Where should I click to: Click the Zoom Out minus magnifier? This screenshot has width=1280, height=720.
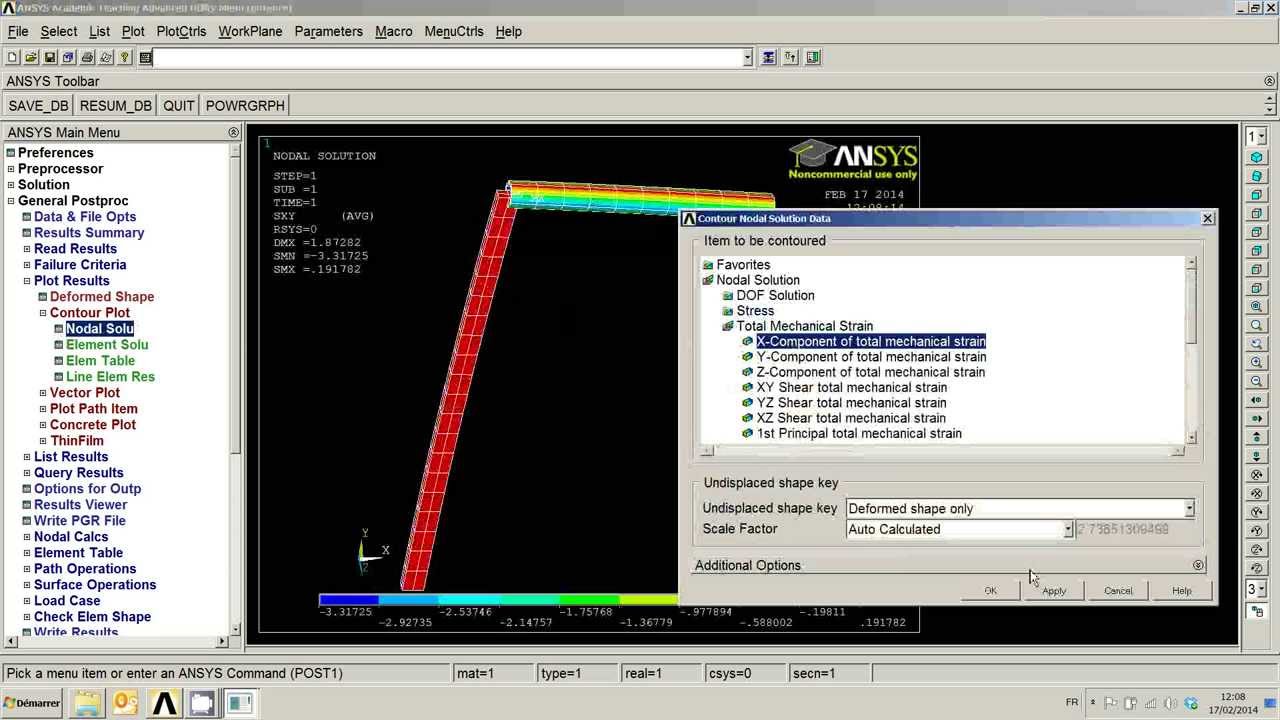(1256, 382)
